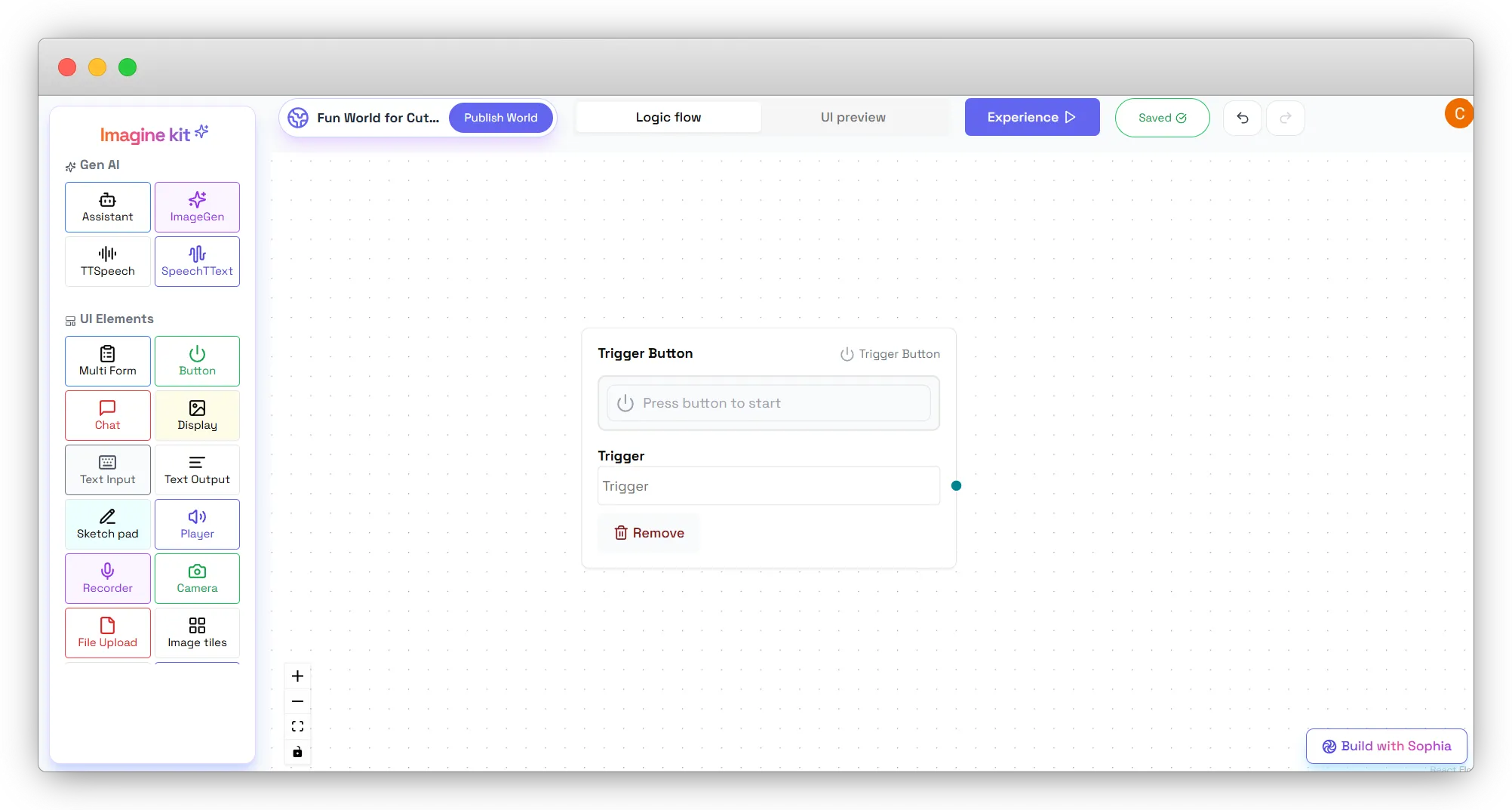Start the Experience playback
This screenshot has height=810, width=1512.
(x=1031, y=117)
